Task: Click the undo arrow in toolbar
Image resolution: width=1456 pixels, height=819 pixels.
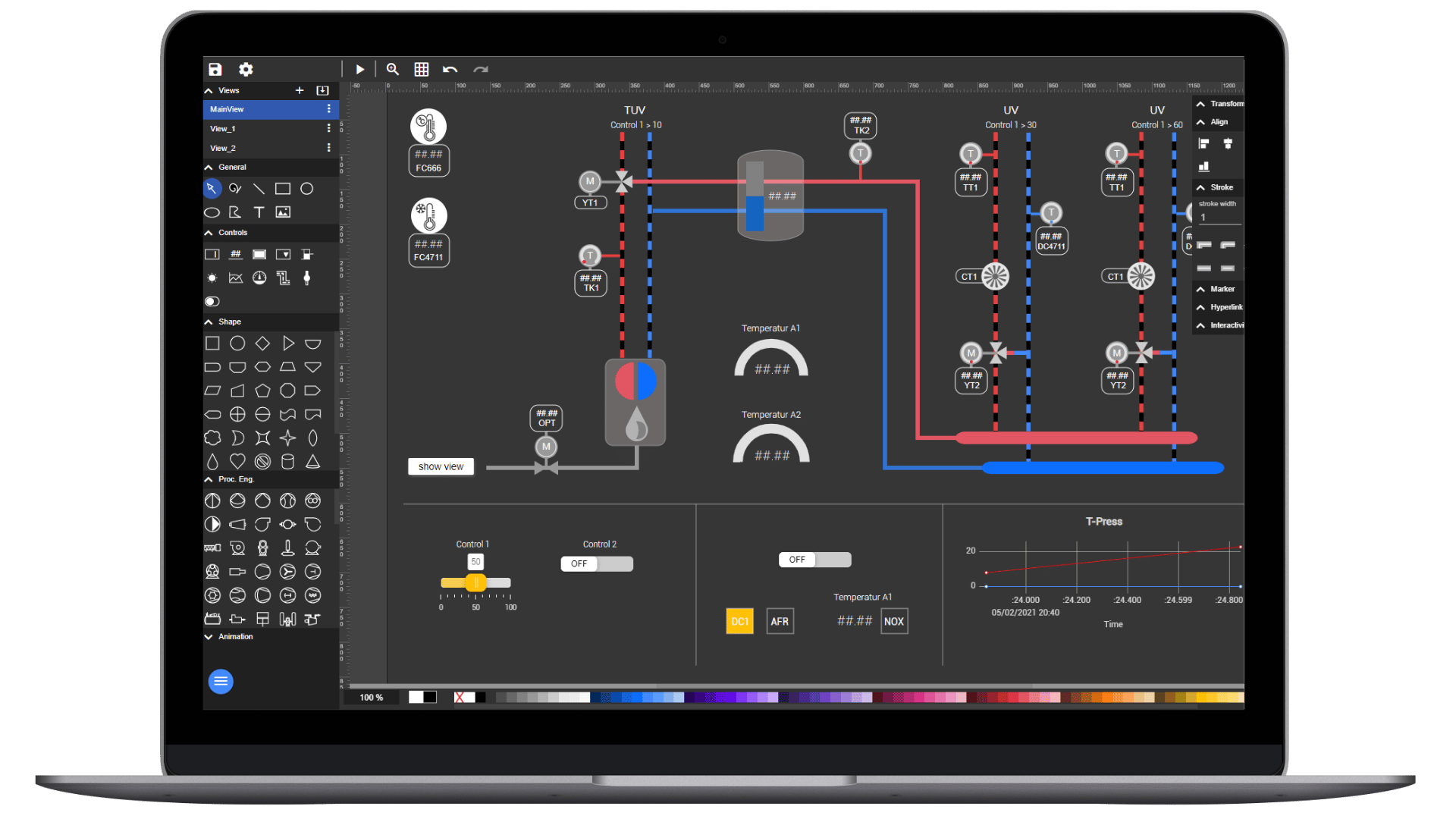Action: (450, 70)
